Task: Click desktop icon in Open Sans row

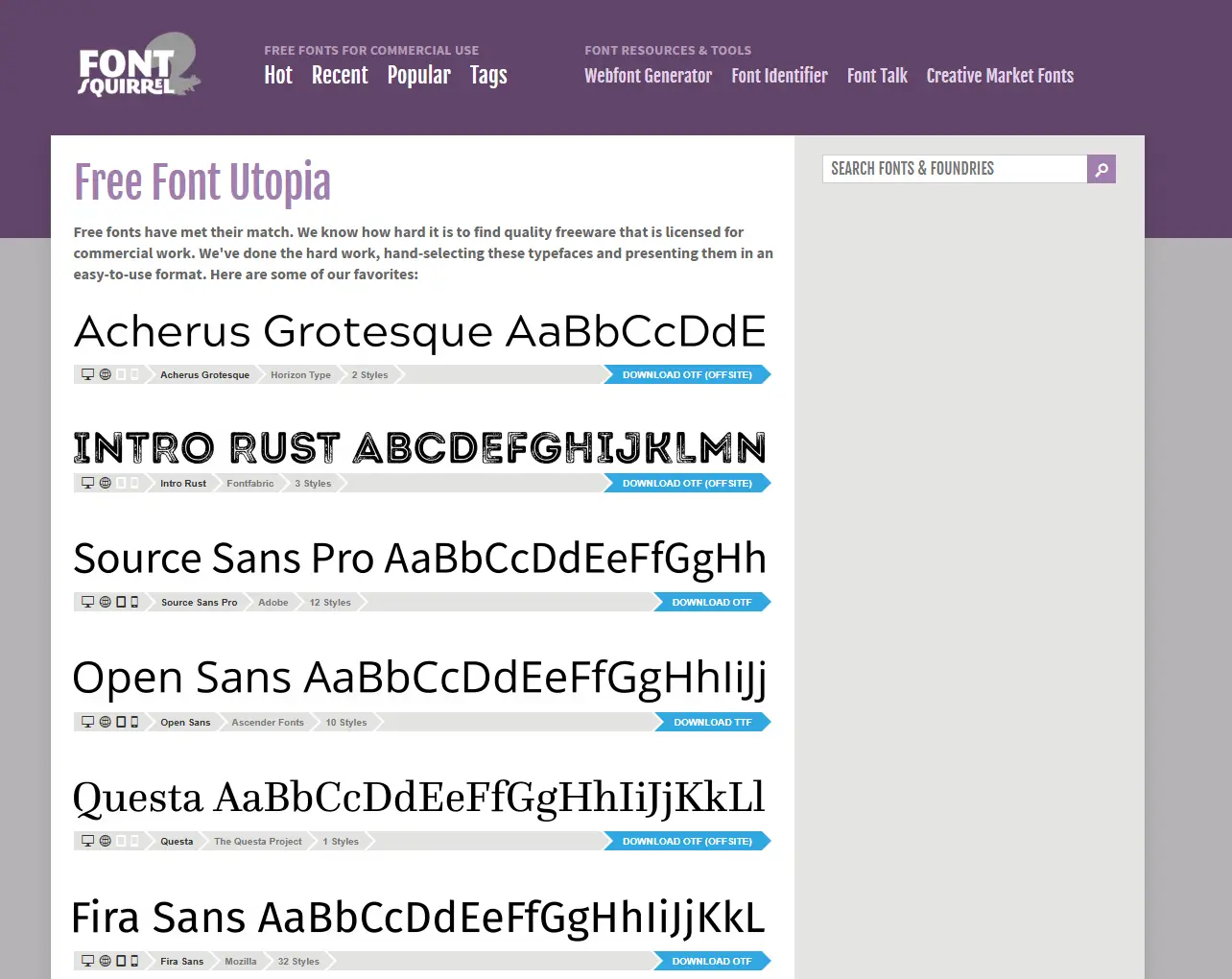Action: 87,722
